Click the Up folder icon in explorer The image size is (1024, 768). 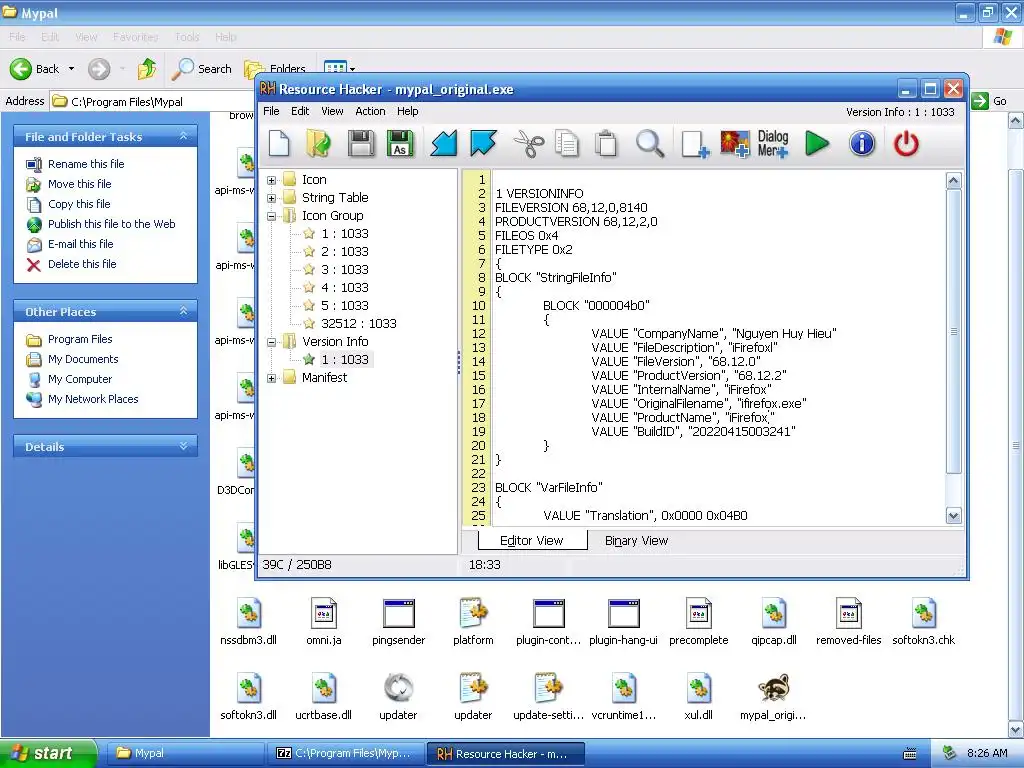147,69
